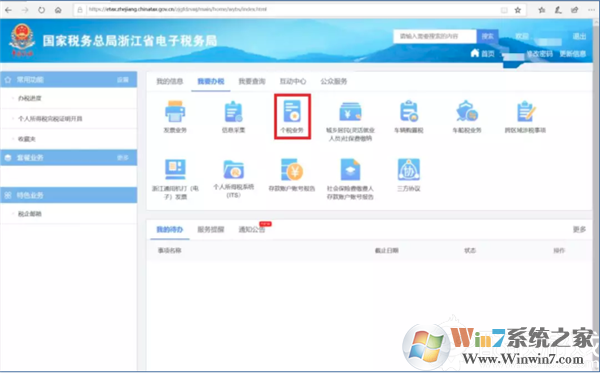The image size is (600, 373).
Task: Open 个人所得税完税证明开具 in sidebar
Action: [50, 119]
